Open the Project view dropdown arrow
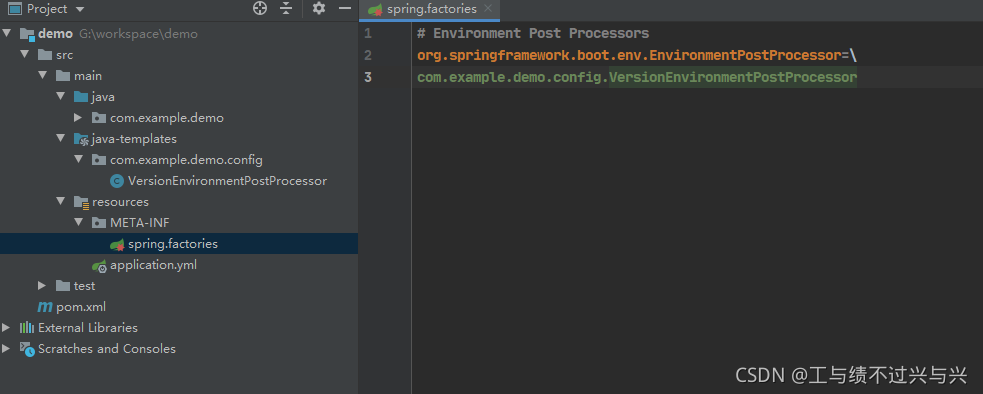The height and width of the screenshot is (394, 983). coord(80,9)
